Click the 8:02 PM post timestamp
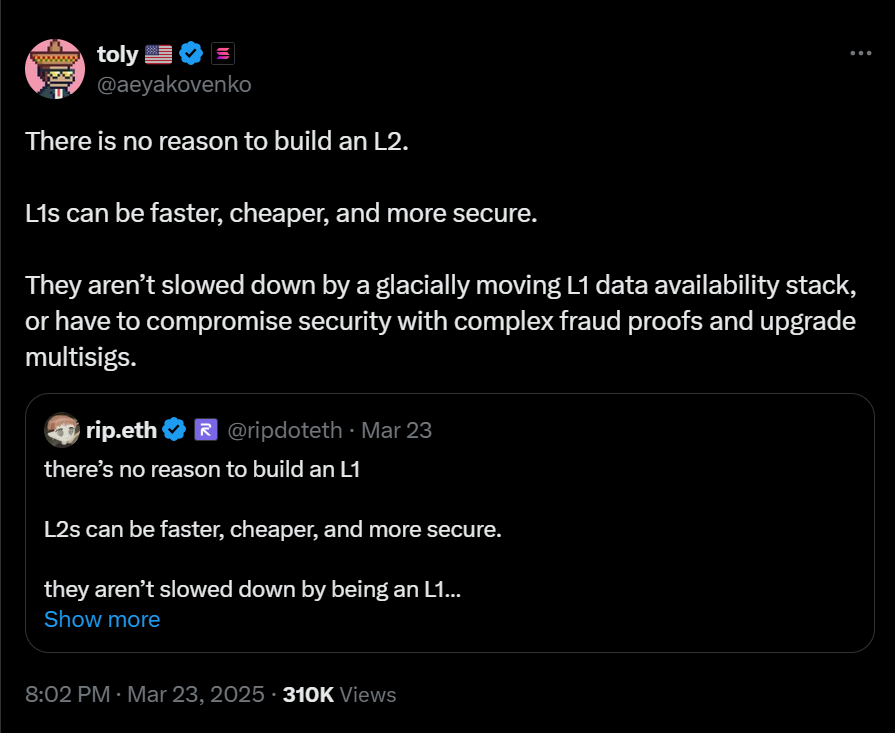Image resolution: width=895 pixels, height=733 pixels. point(68,694)
